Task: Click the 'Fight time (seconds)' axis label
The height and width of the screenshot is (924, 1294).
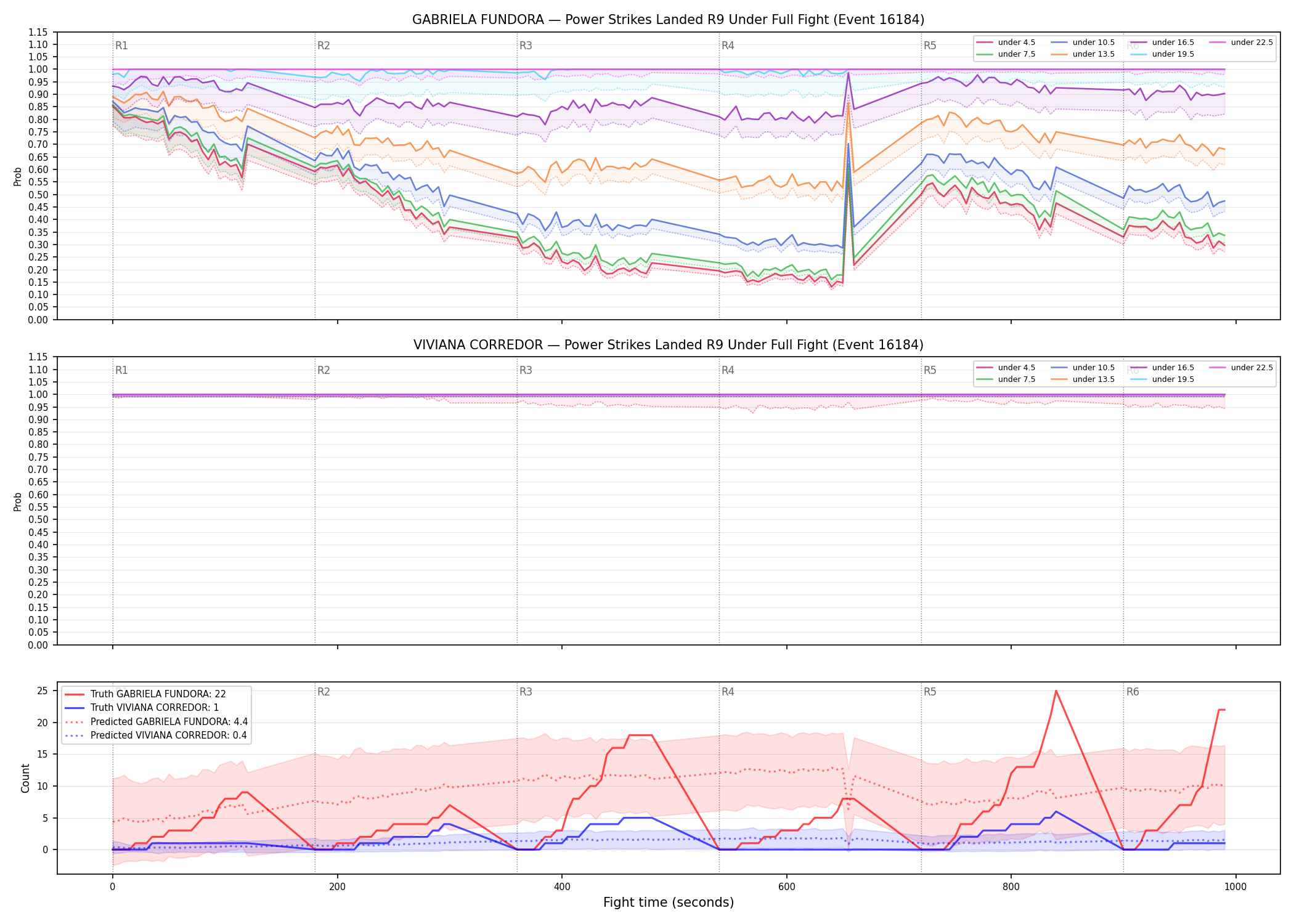Action: pyautogui.click(x=669, y=902)
